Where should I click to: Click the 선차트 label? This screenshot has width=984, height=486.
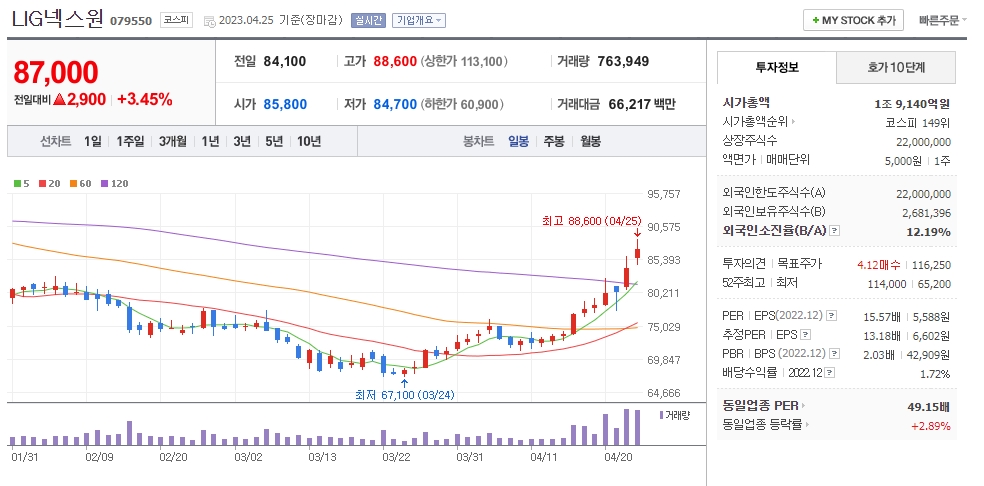click(56, 141)
